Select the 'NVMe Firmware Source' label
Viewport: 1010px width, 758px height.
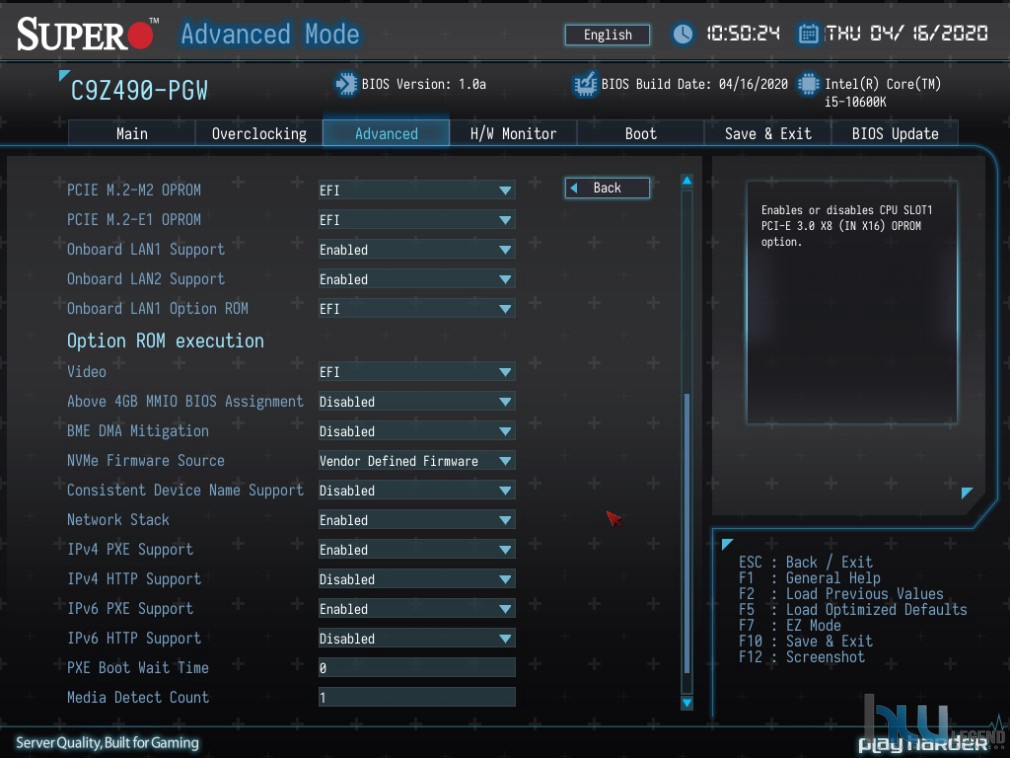[x=146, y=460]
